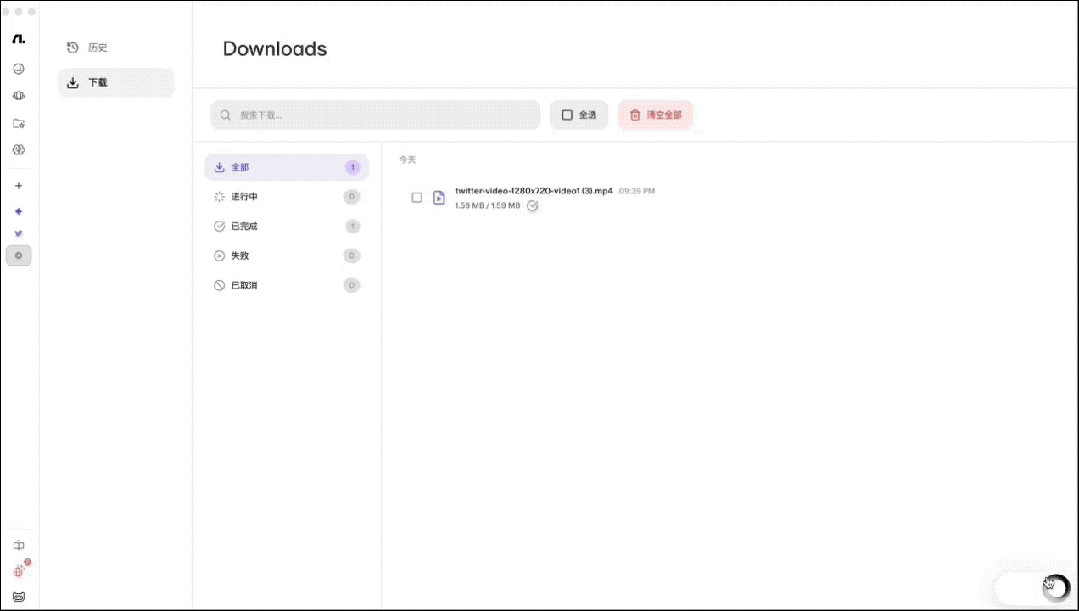Click the floating toggle at bottom-right corner
Screen dimensions: 1079x611
tap(1030, 588)
